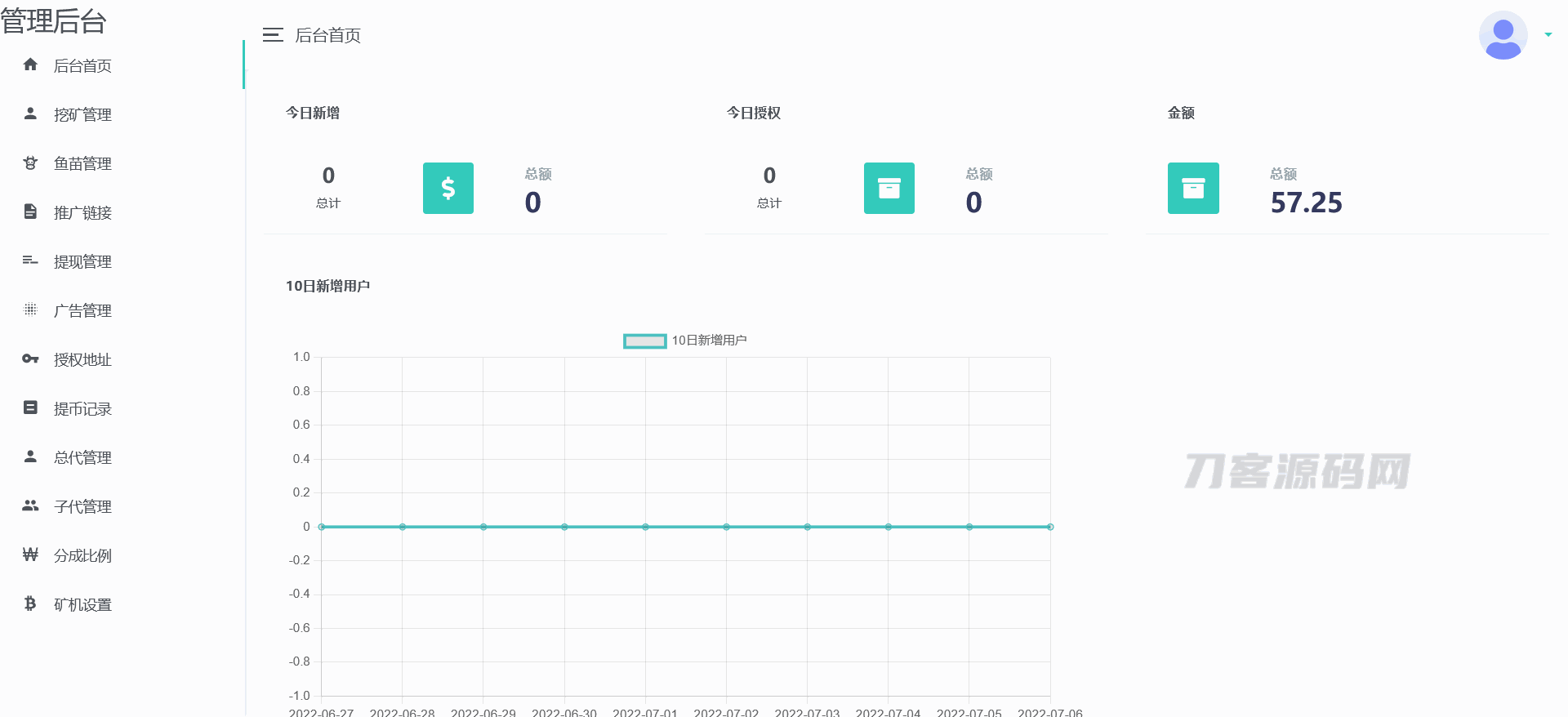Click the key icon beside 授权地址
The image size is (1568, 717).
pos(30,358)
